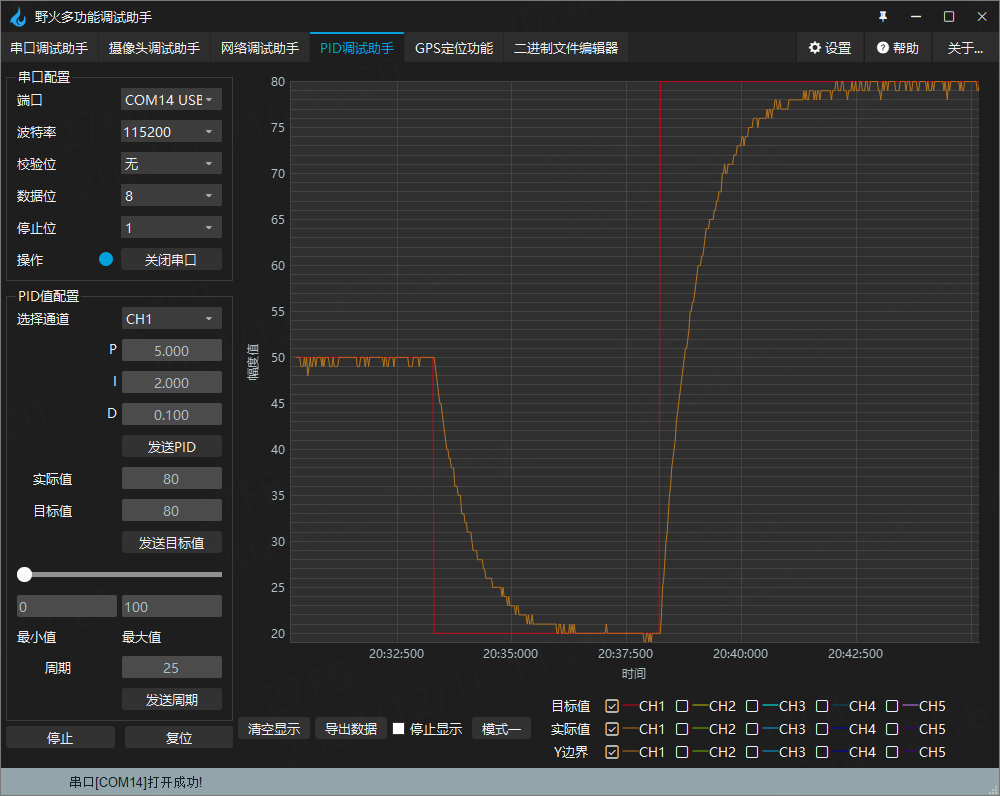Screen dimensions: 1000x796
Task: Enable actual value CH3 checkbox
Action: (x=752, y=729)
